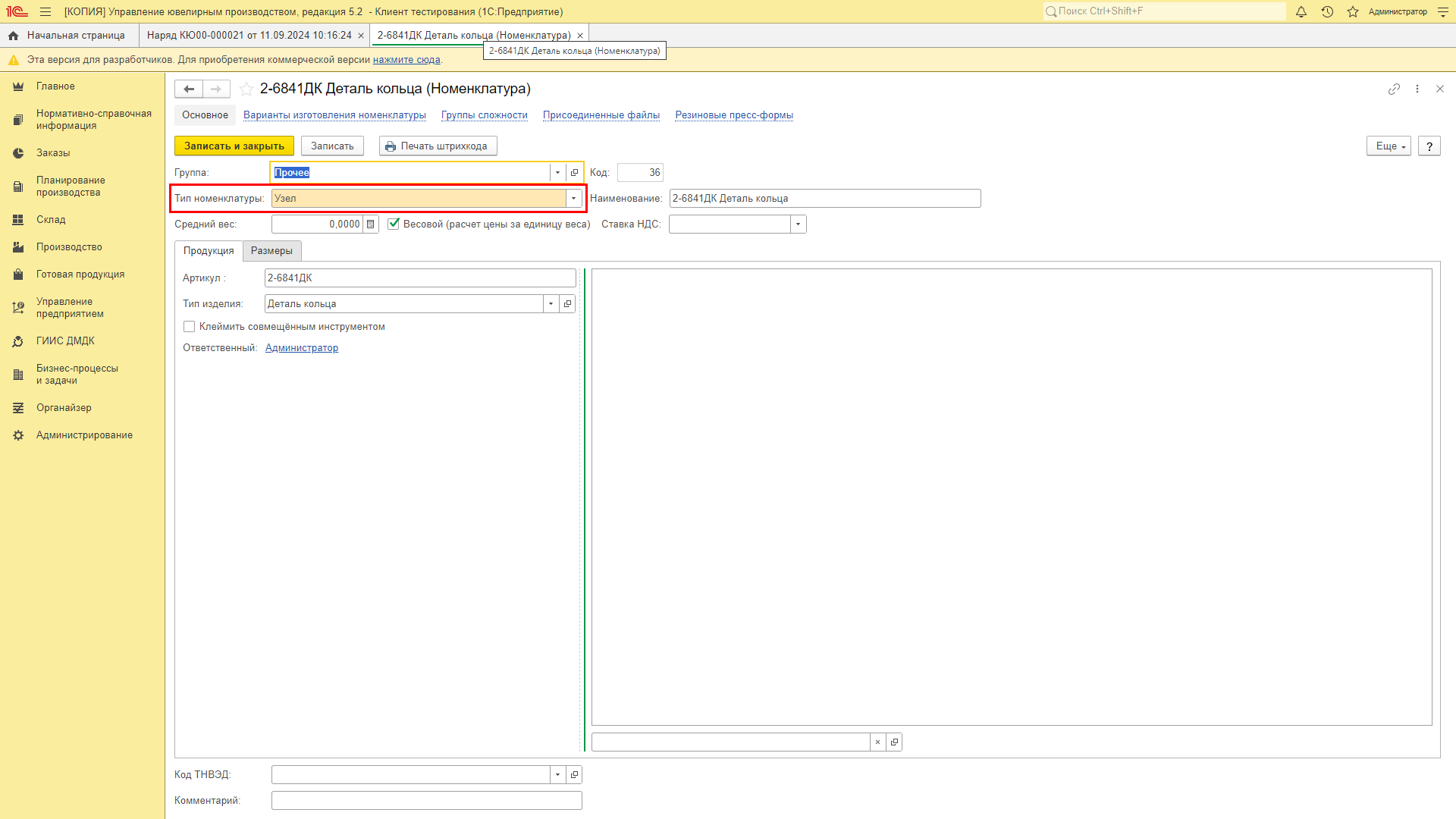Expand the Группа dropdown list
The height and width of the screenshot is (819, 1456).
coord(557,173)
